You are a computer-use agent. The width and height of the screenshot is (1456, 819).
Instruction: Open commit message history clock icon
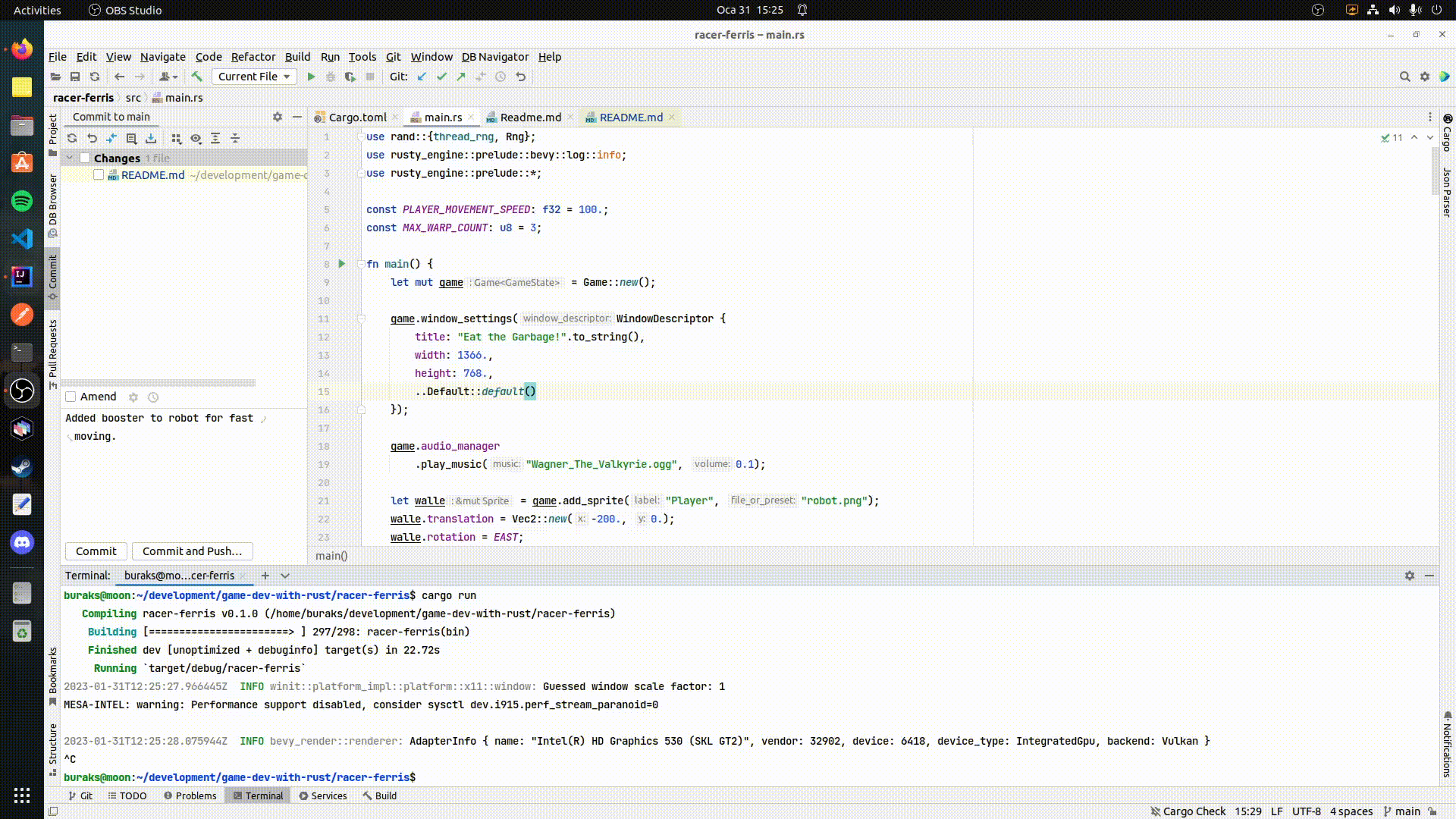coord(153,397)
